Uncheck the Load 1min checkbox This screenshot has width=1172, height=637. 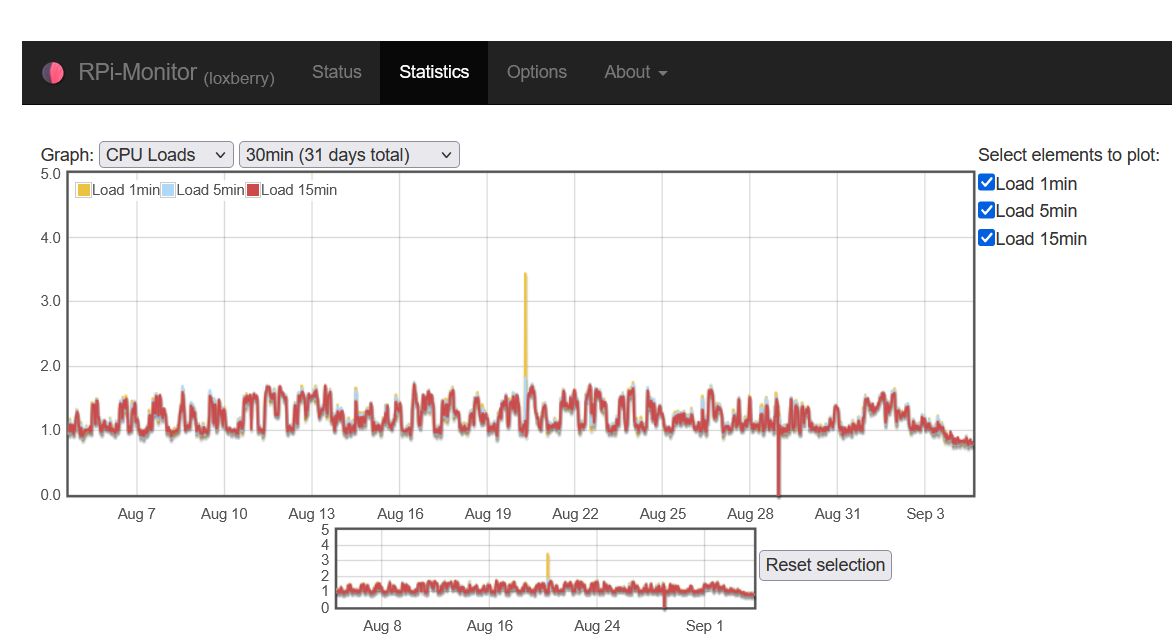click(987, 182)
